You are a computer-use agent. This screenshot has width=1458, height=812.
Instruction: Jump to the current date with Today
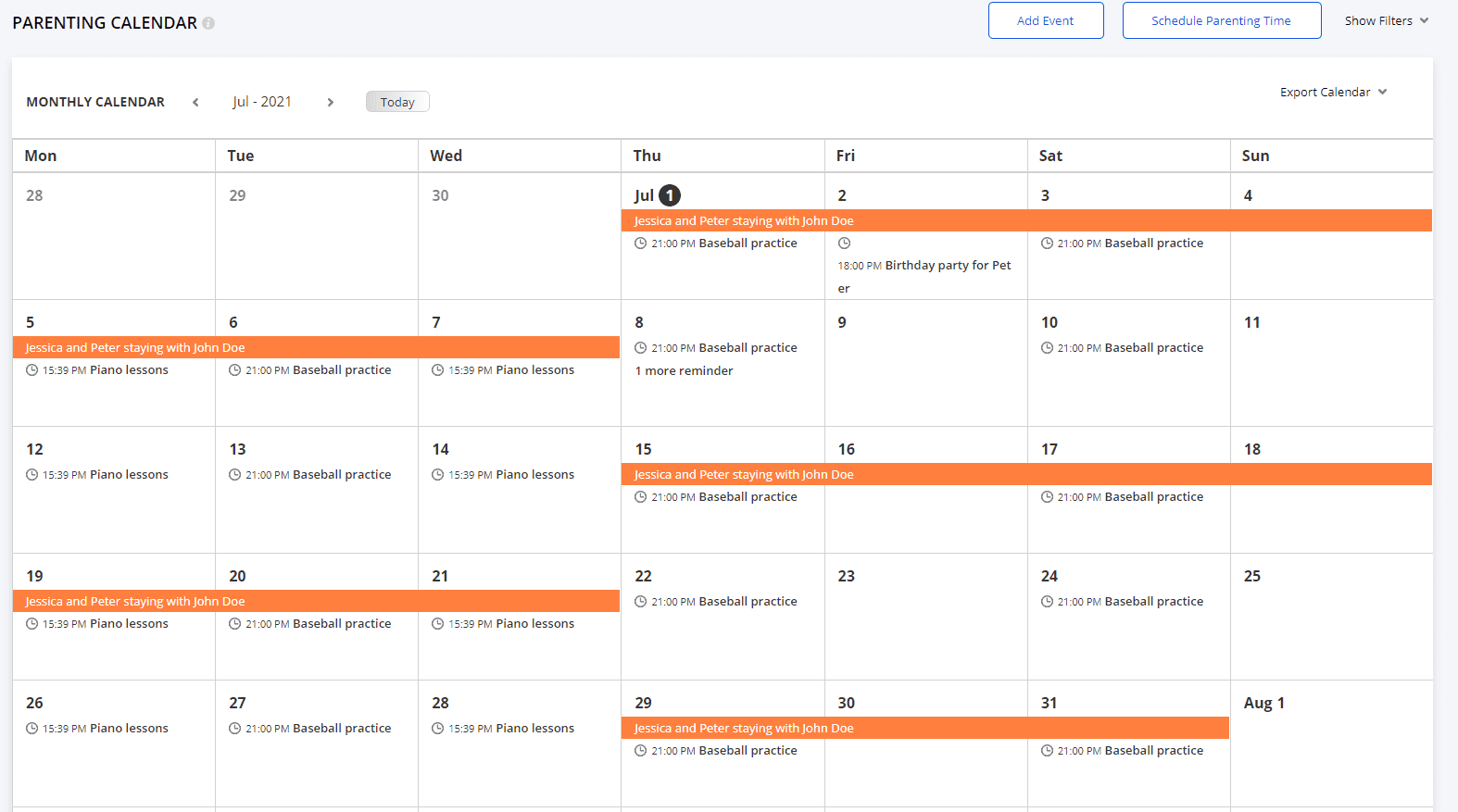click(x=397, y=102)
